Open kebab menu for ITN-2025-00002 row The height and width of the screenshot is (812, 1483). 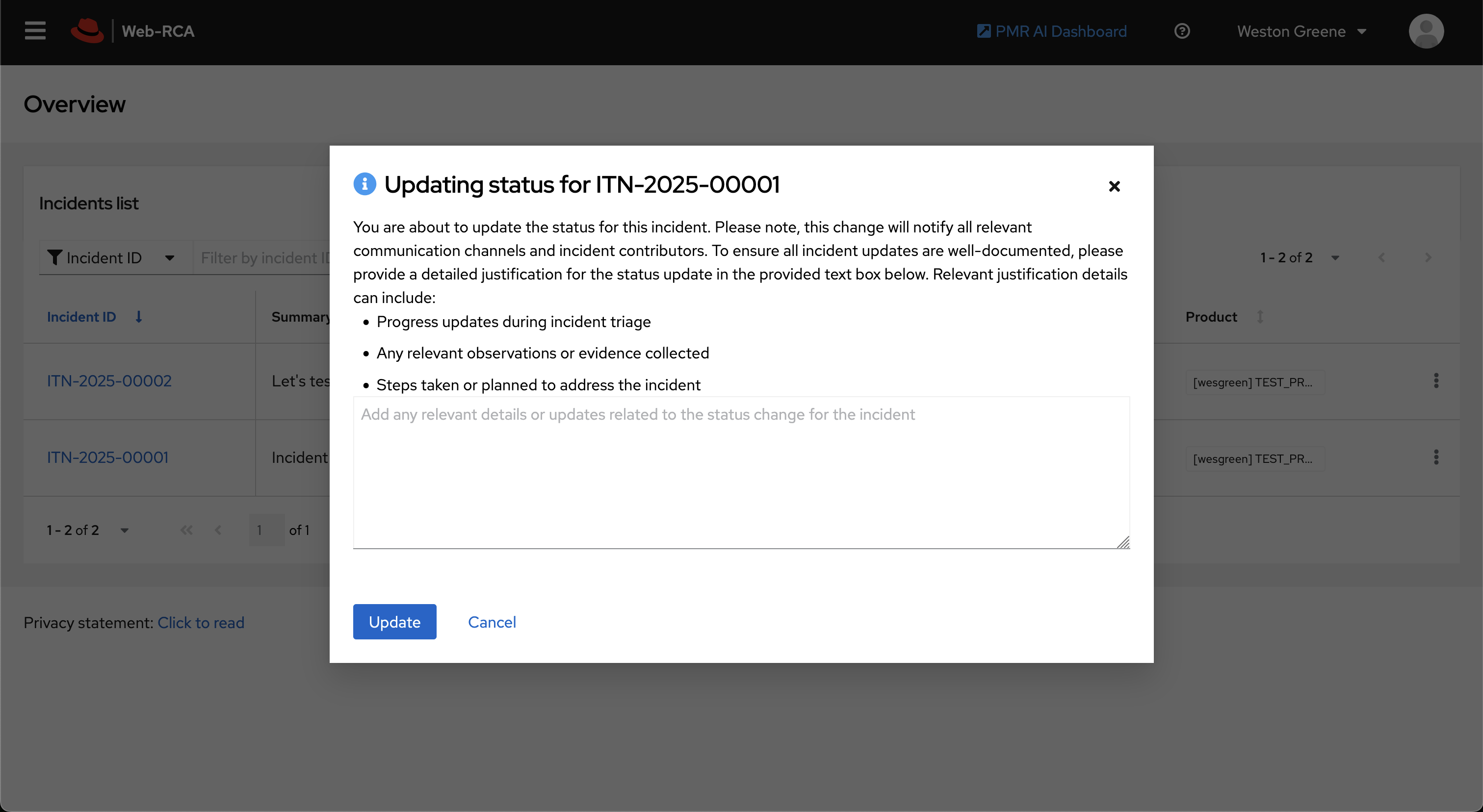coord(1436,381)
